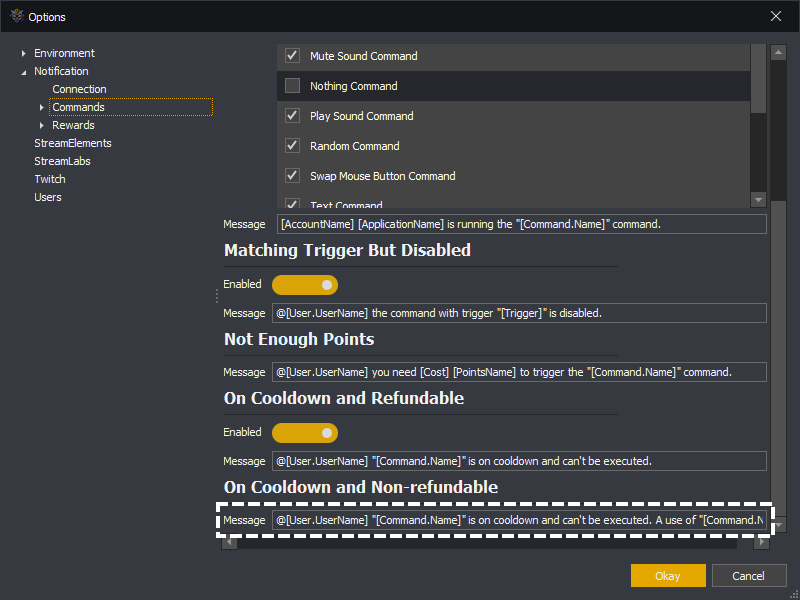Viewport: 800px width, 600px height.
Task: Select the Mute Sound Command row text
Action: coord(364,56)
